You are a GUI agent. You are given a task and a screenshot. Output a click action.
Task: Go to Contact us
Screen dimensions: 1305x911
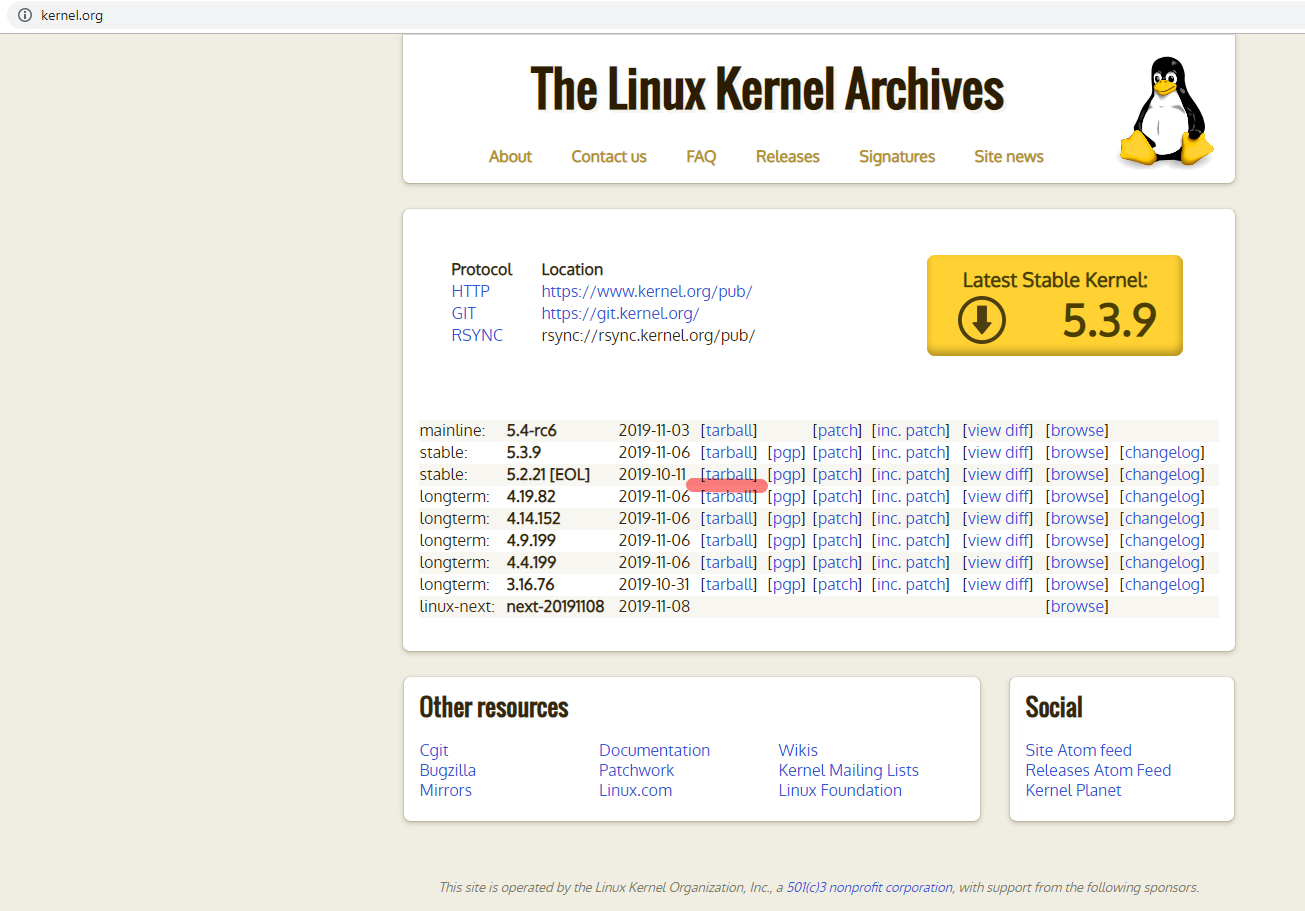pos(609,156)
